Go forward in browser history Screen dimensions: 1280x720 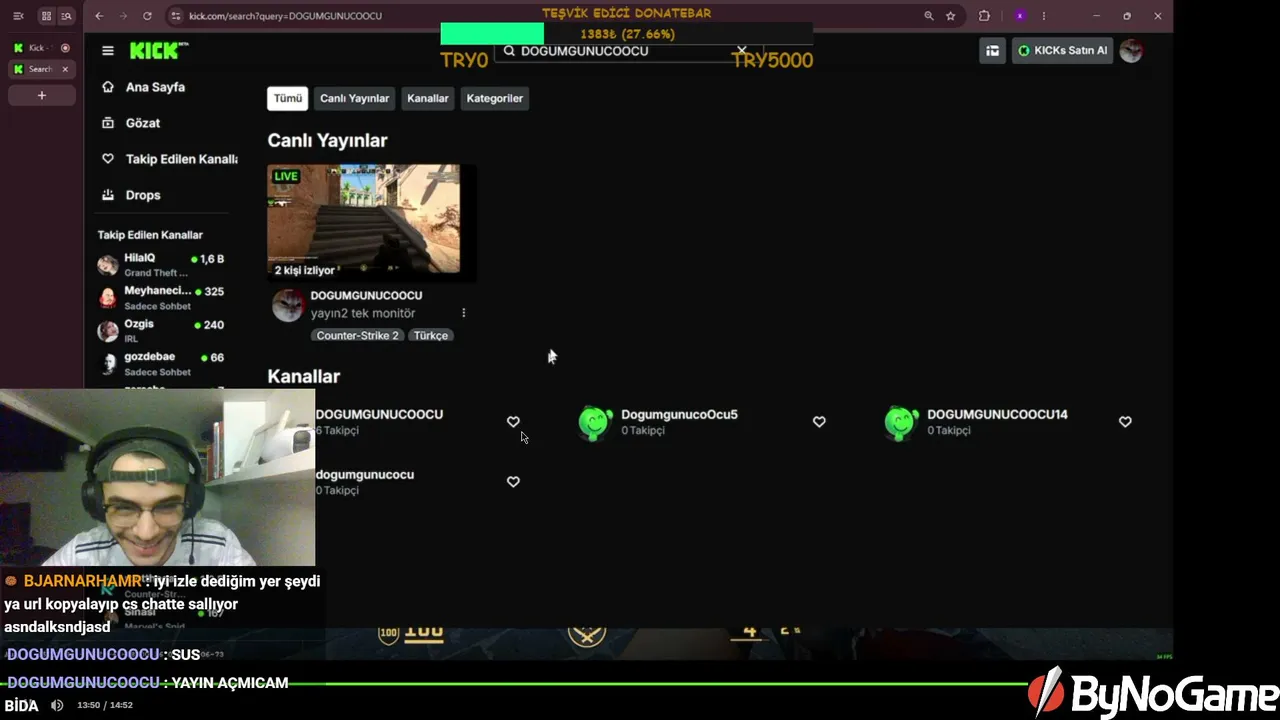tap(123, 16)
